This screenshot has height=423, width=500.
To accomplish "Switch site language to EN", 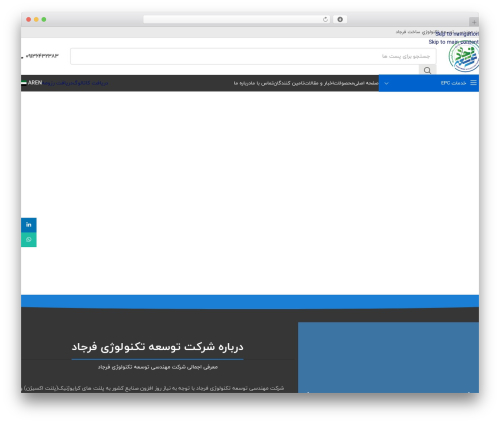I will click(38, 83).
